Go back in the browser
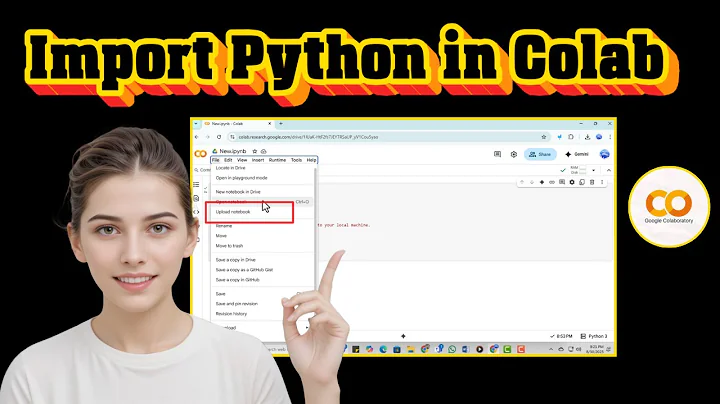The height and width of the screenshot is (404, 720). [x=197, y=137]
